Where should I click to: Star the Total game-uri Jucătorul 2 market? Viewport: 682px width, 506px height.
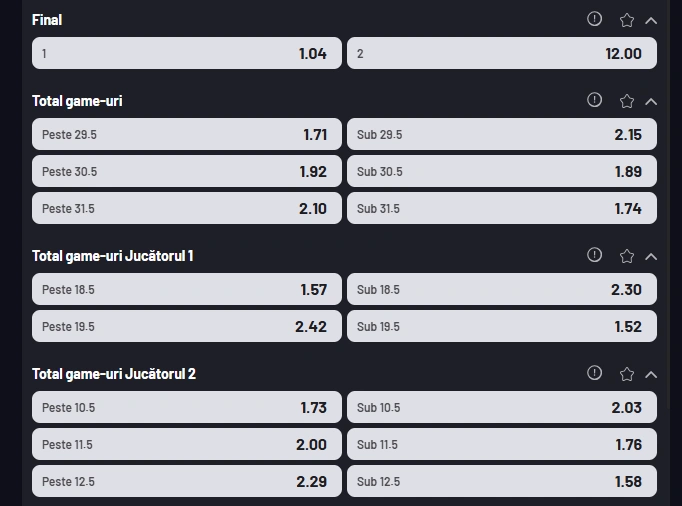pyautogui.click(x=626, y=374)
